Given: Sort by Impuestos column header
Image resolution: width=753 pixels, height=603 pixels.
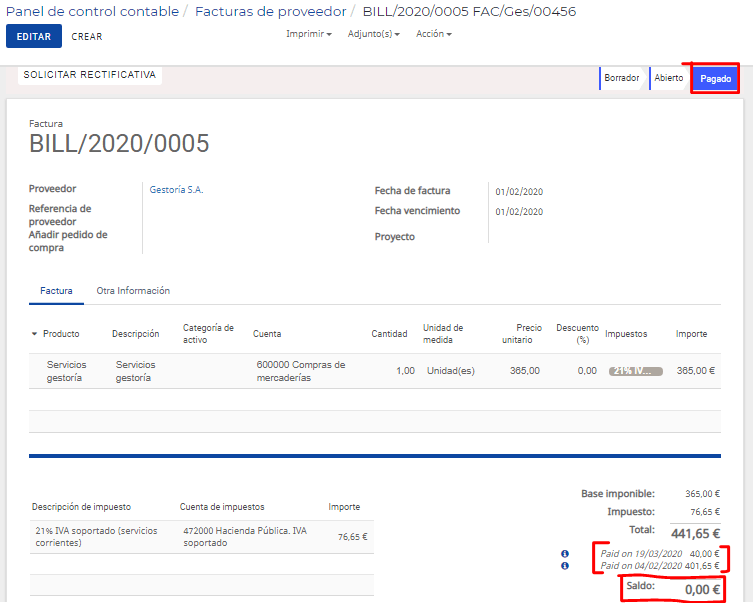Looking at the screenshot, I should (626, 334).
